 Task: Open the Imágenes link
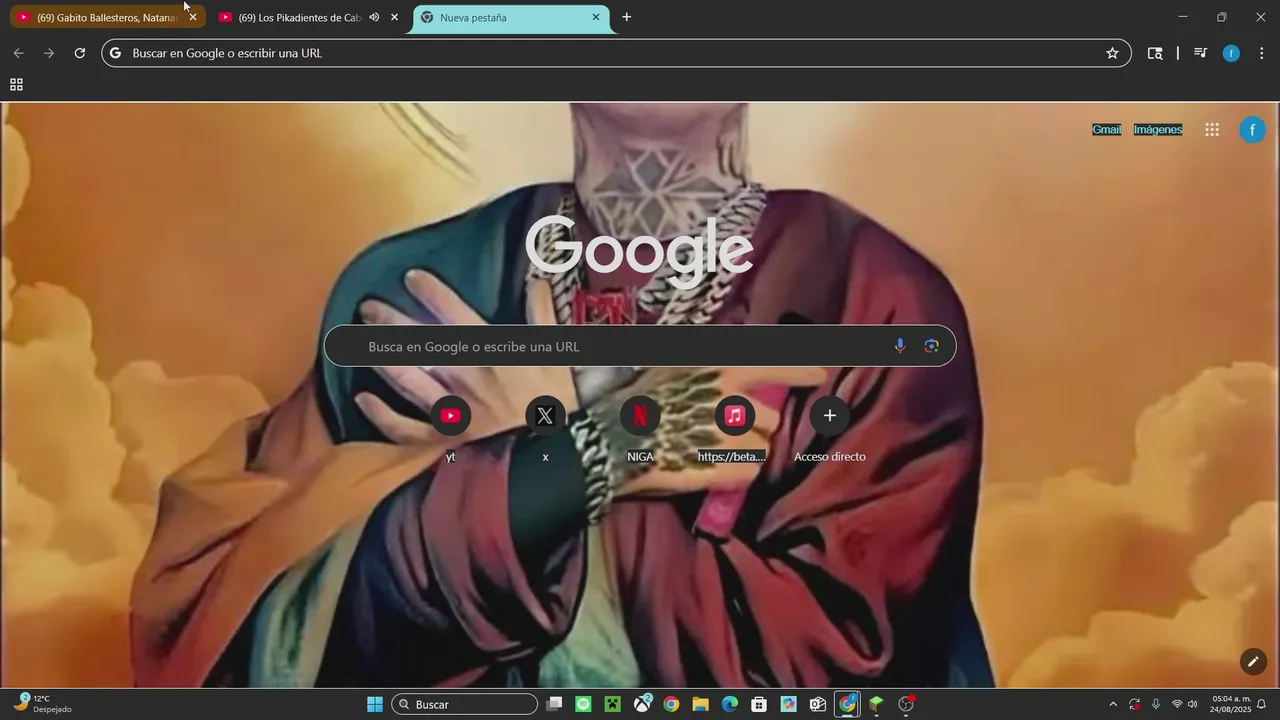point(1158,129)
